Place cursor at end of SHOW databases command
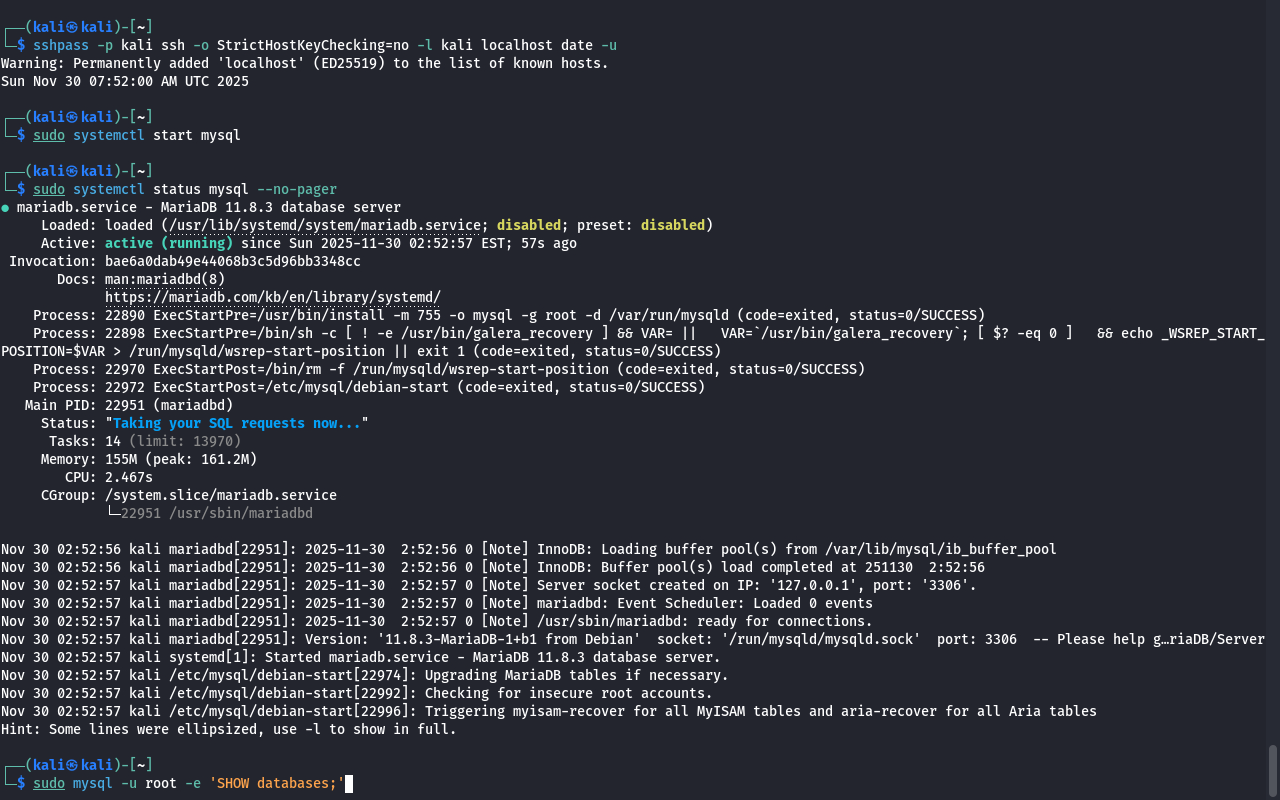The width and height of the screenshot is (1280, 800). 347,783
